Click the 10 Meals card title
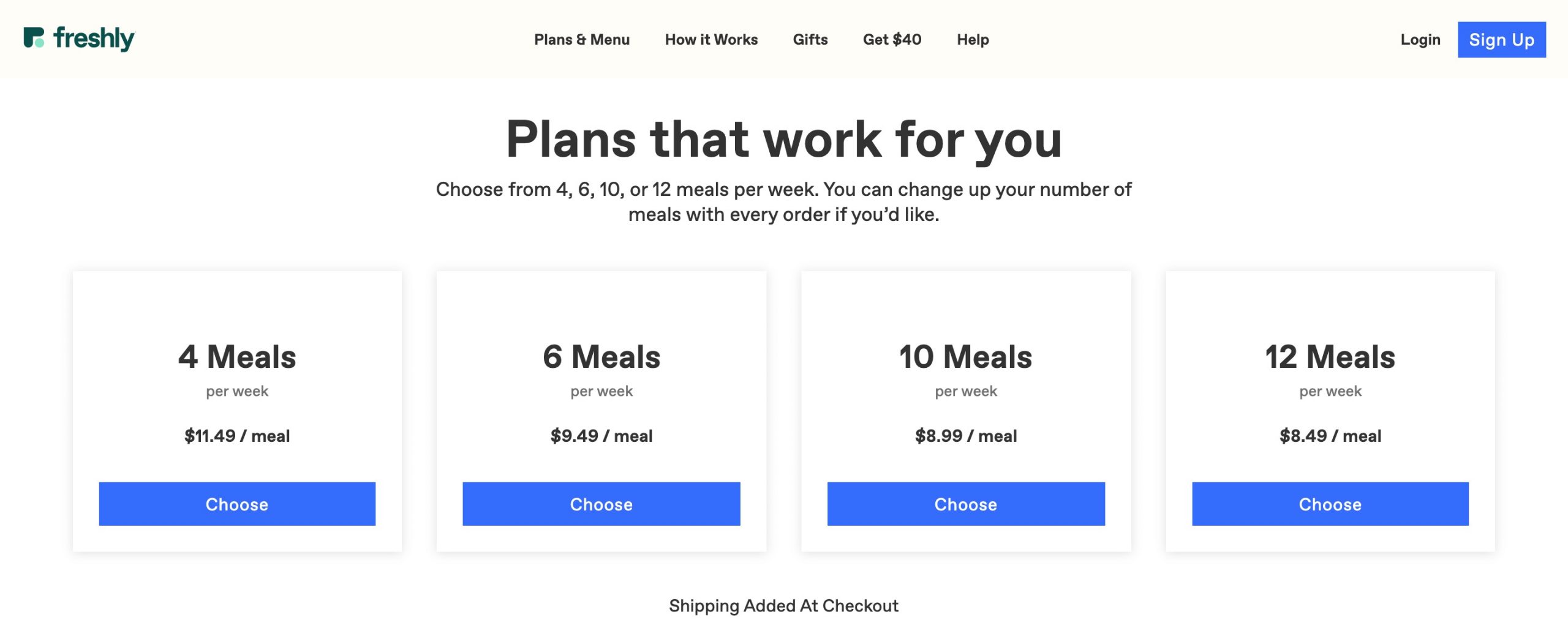Image resolution: width=1568 pixels, height=628 pixels. click(965, 357)
